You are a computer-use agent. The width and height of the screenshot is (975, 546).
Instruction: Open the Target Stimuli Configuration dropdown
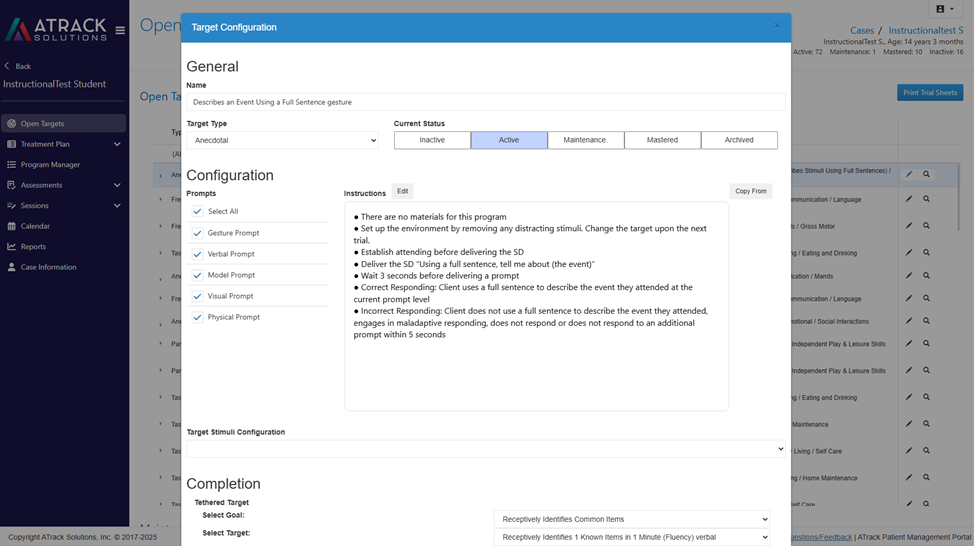pyautogui.click(x=486, y=449)
